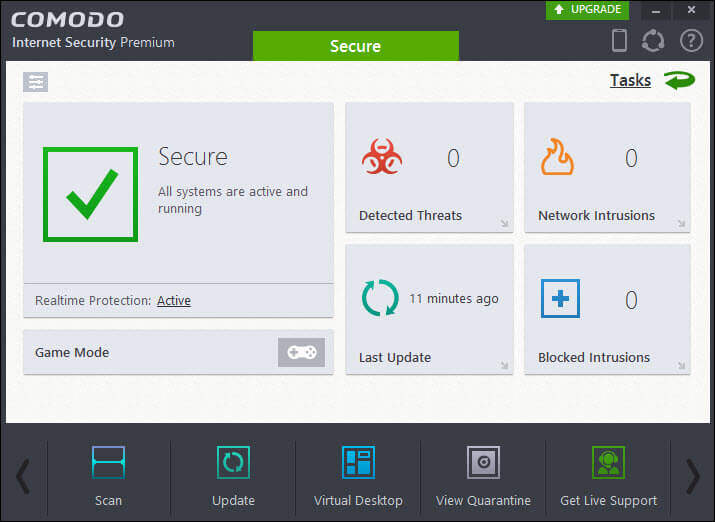Screen dimensions: 715x522
Task: Expand the Network Intrusions tile corner arrow
Action: [681, 223]
